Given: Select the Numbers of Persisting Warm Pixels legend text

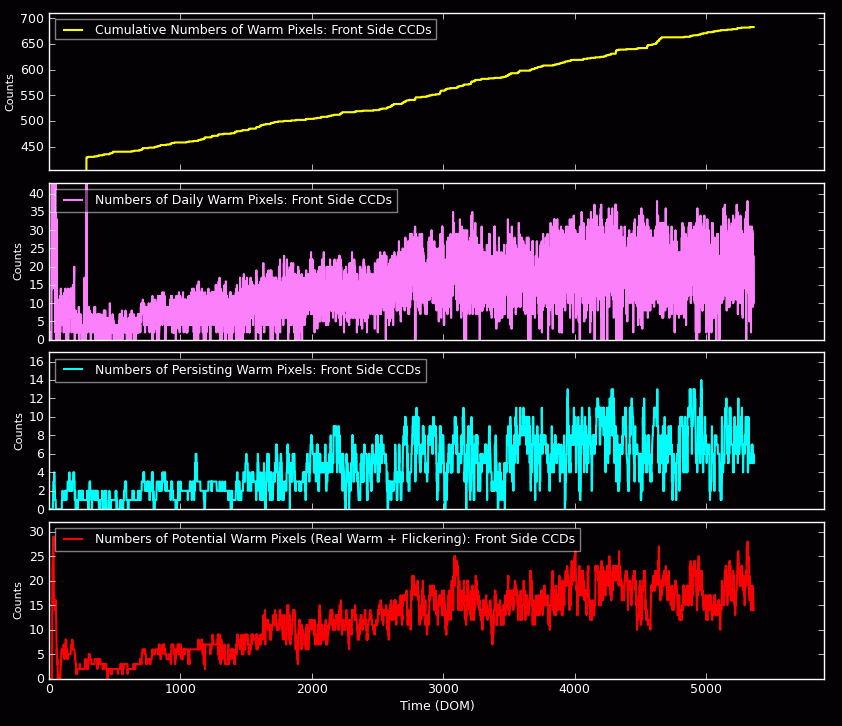Looking at the screenshot, I should coord(258,370).
